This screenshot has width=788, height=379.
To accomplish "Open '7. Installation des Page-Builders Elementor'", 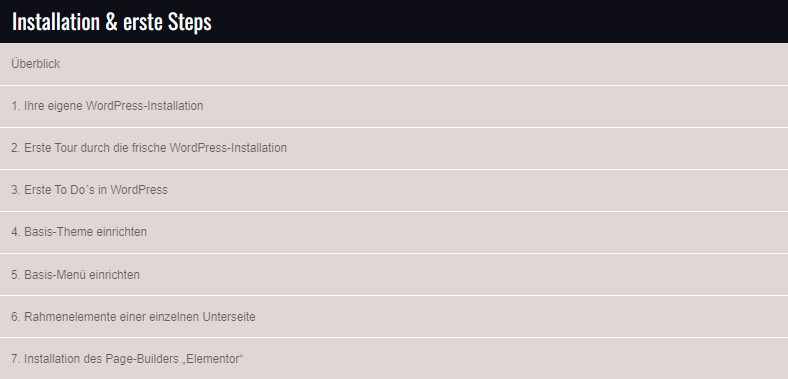I will [x=394, y=358].
